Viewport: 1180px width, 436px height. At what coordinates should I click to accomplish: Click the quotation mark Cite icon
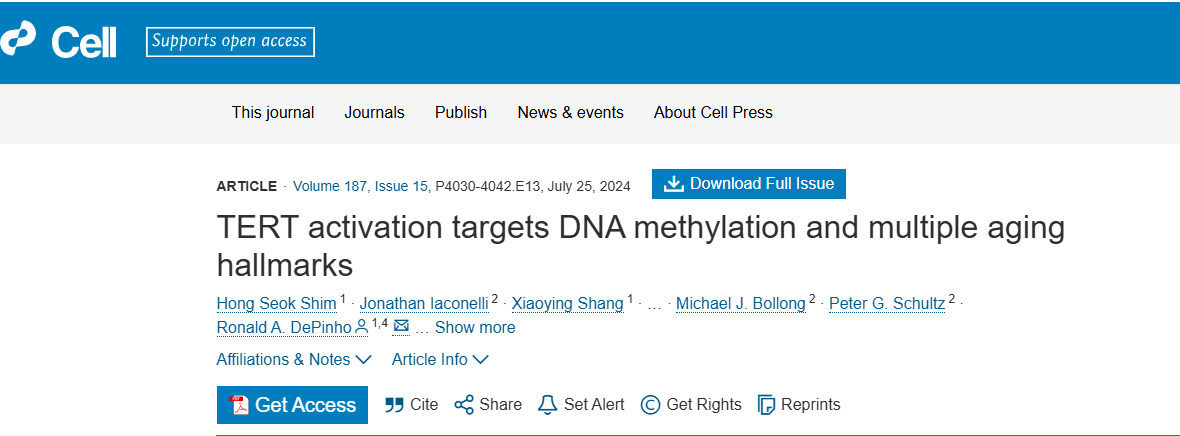[x=394, y=404]
